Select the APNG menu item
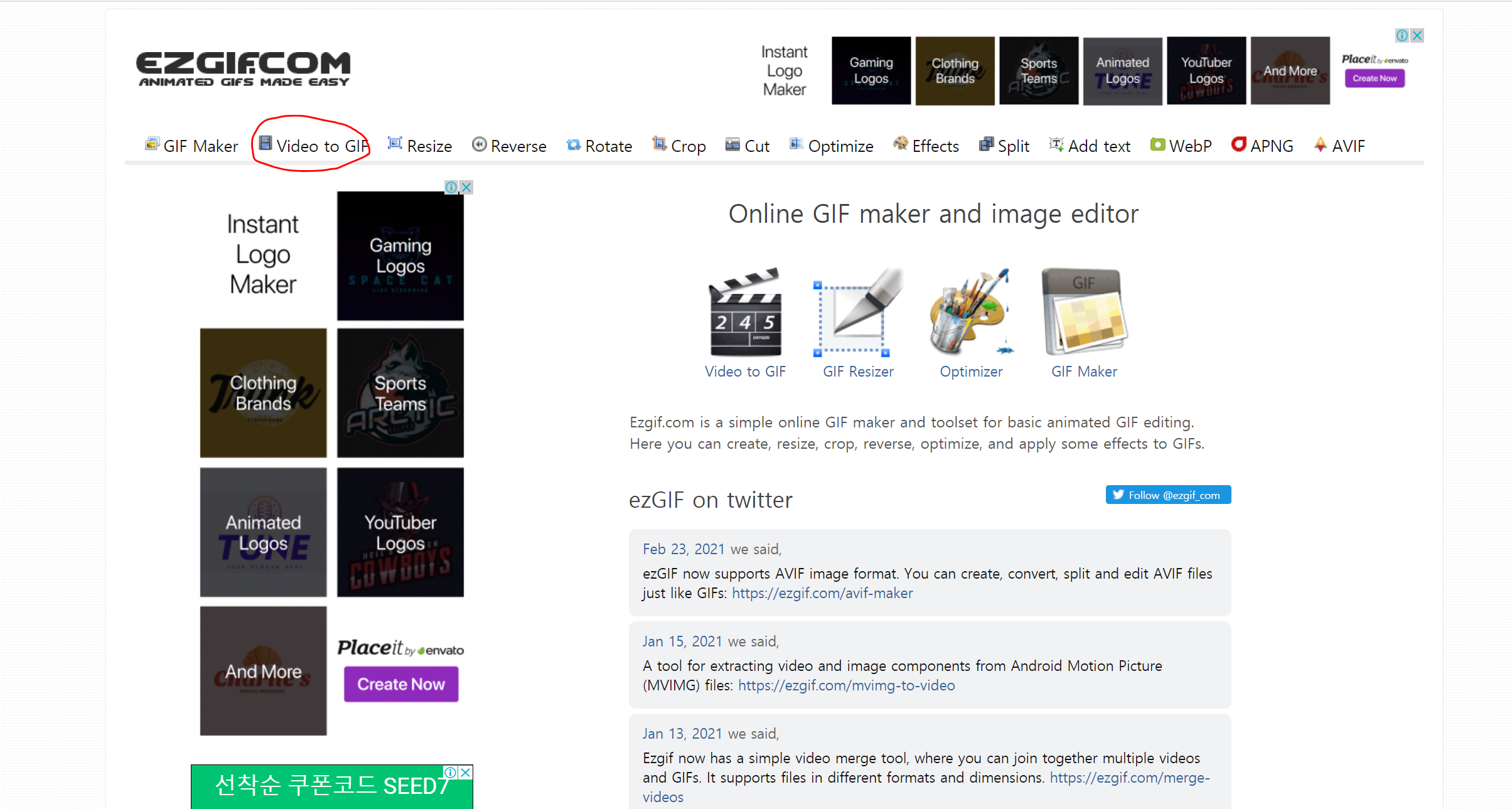This screenshot has height=809, width=1512. click(1262, 146)
